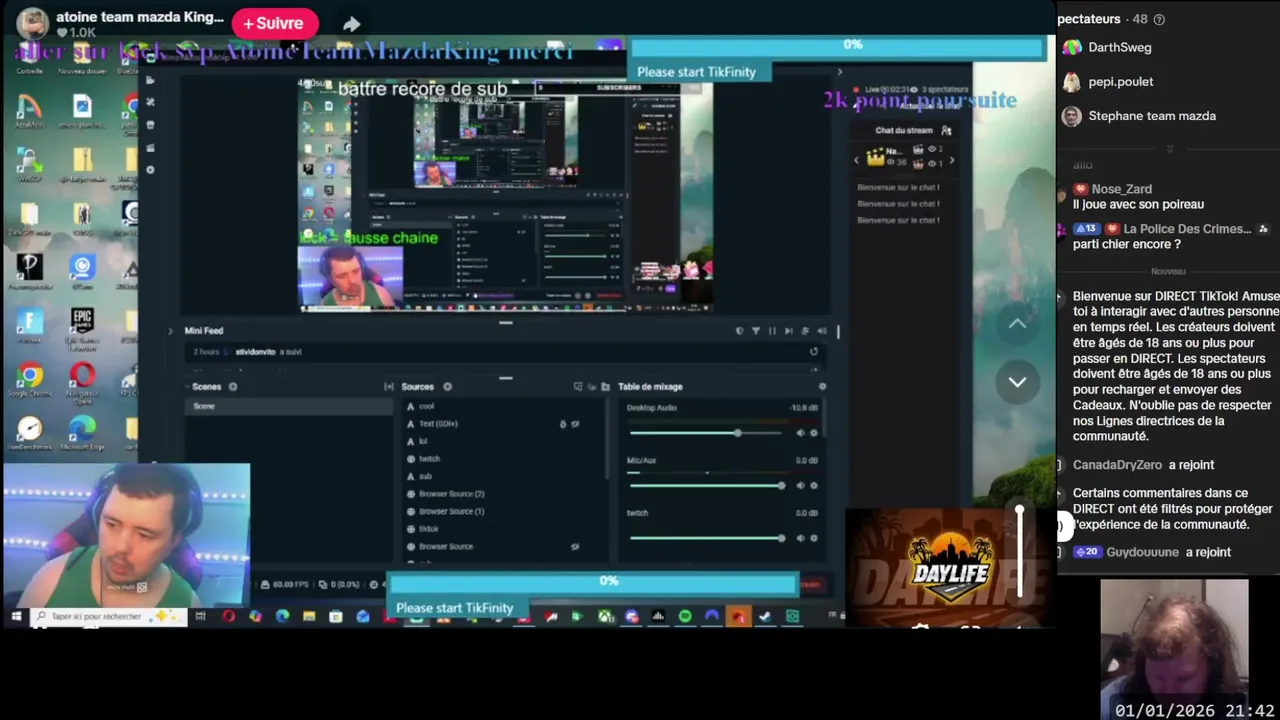The image size is (1280, 720).
Task: Skip the current Mini Feed alert
Action: [x=789, y=330]
